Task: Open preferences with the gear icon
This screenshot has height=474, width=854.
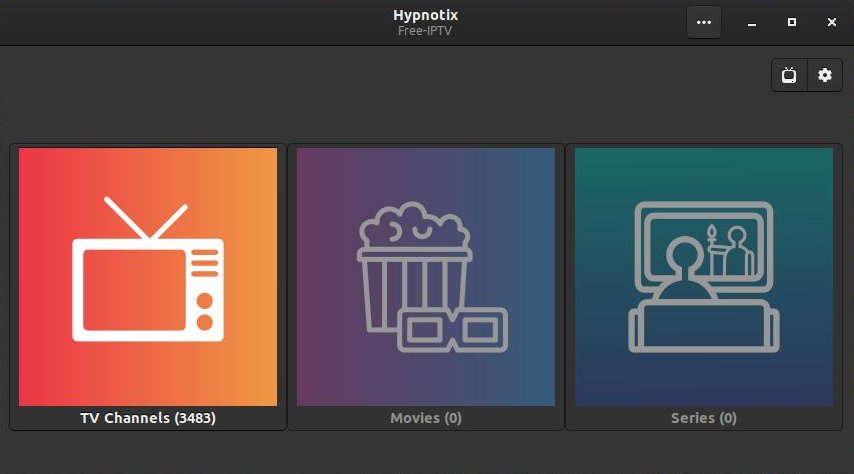Action: click(x=825, y=75)
